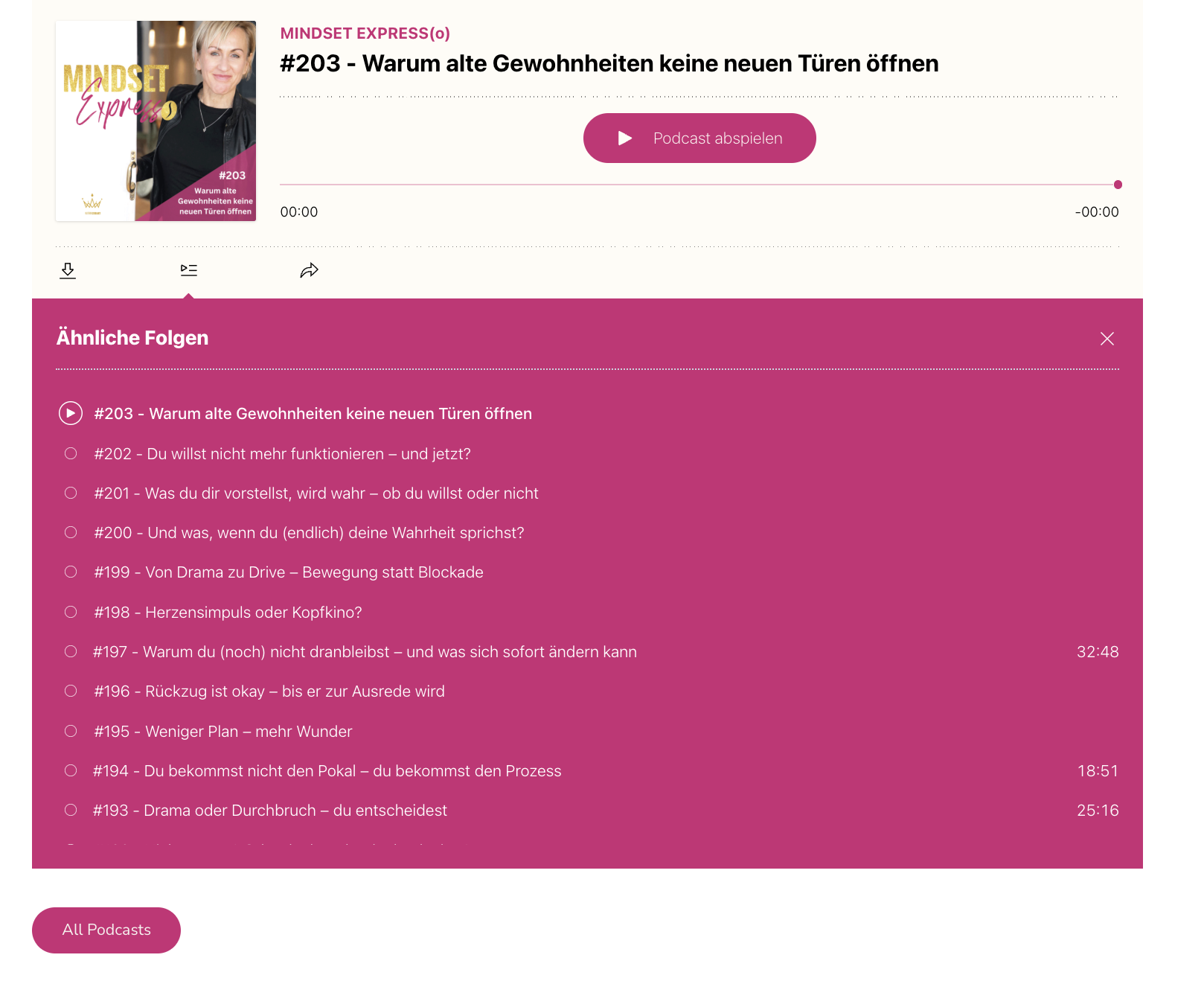Open '#195 - Weniger Plan – mehr Wunder'
The height and width of the screenshot is (981, 1204).
[x=223, y=732]
